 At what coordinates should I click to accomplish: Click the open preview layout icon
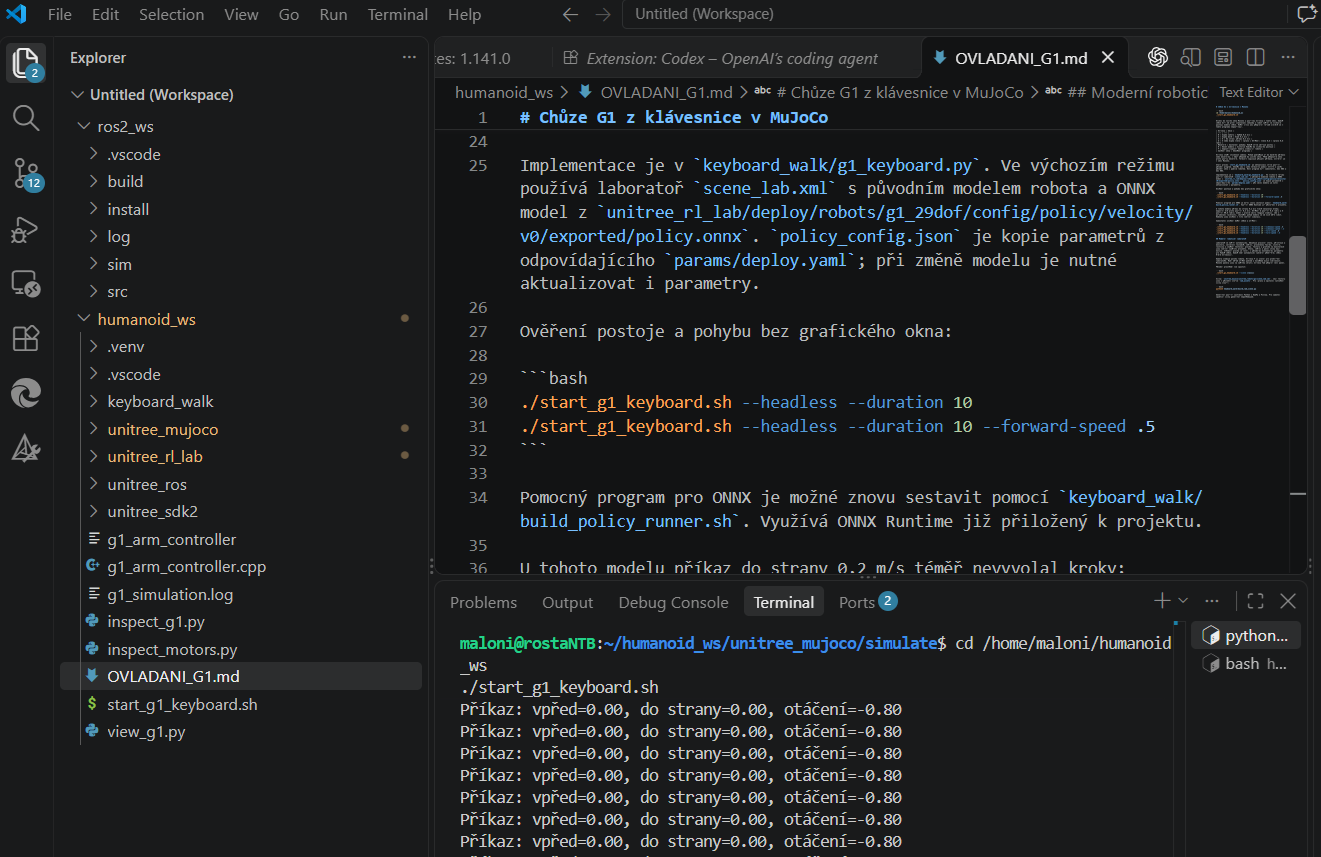1223,57
